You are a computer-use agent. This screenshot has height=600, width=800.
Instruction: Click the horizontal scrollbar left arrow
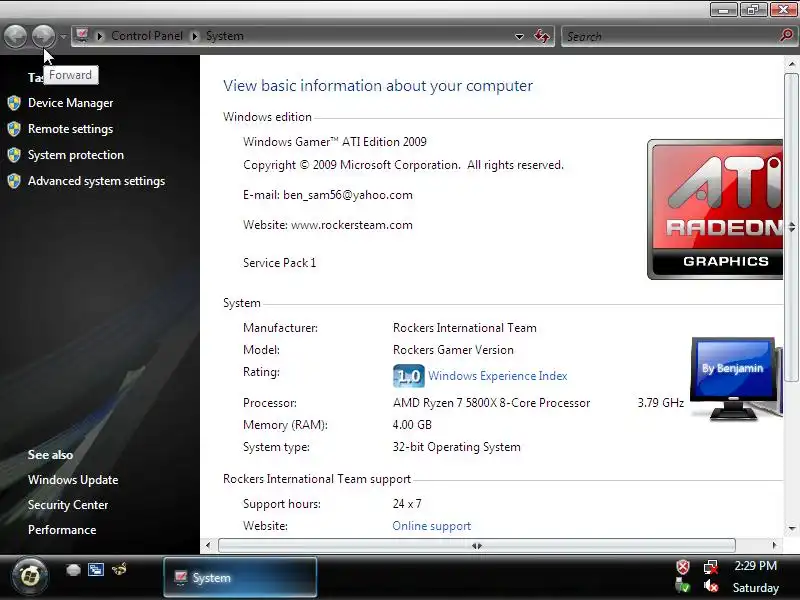(x=208, y=545)
